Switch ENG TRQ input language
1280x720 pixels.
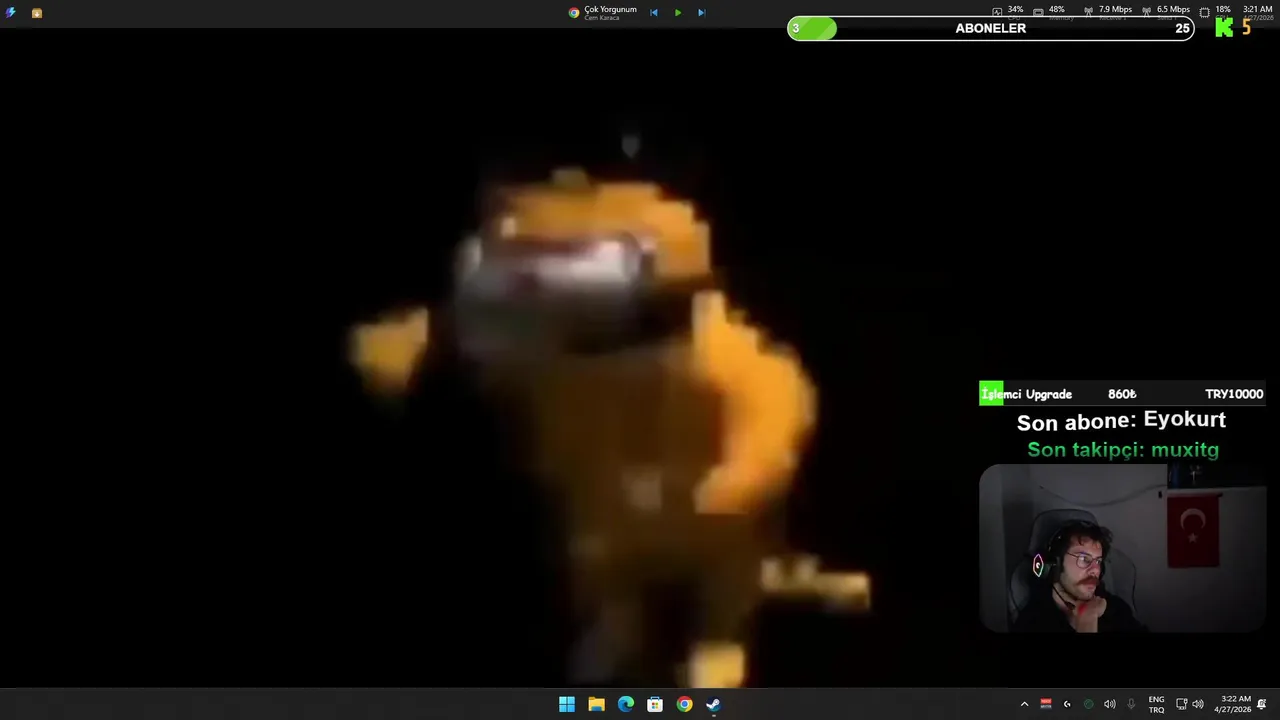(1156, 704)
